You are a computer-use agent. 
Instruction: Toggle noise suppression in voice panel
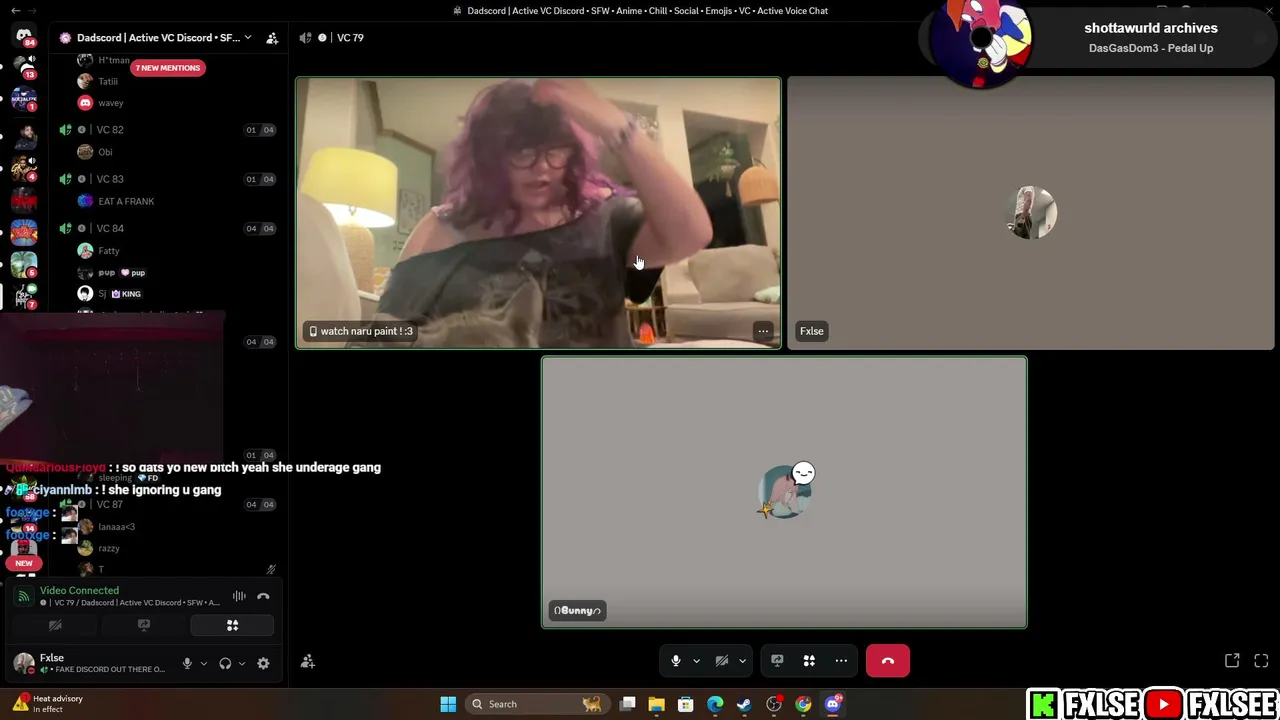(x=239, y=597)
